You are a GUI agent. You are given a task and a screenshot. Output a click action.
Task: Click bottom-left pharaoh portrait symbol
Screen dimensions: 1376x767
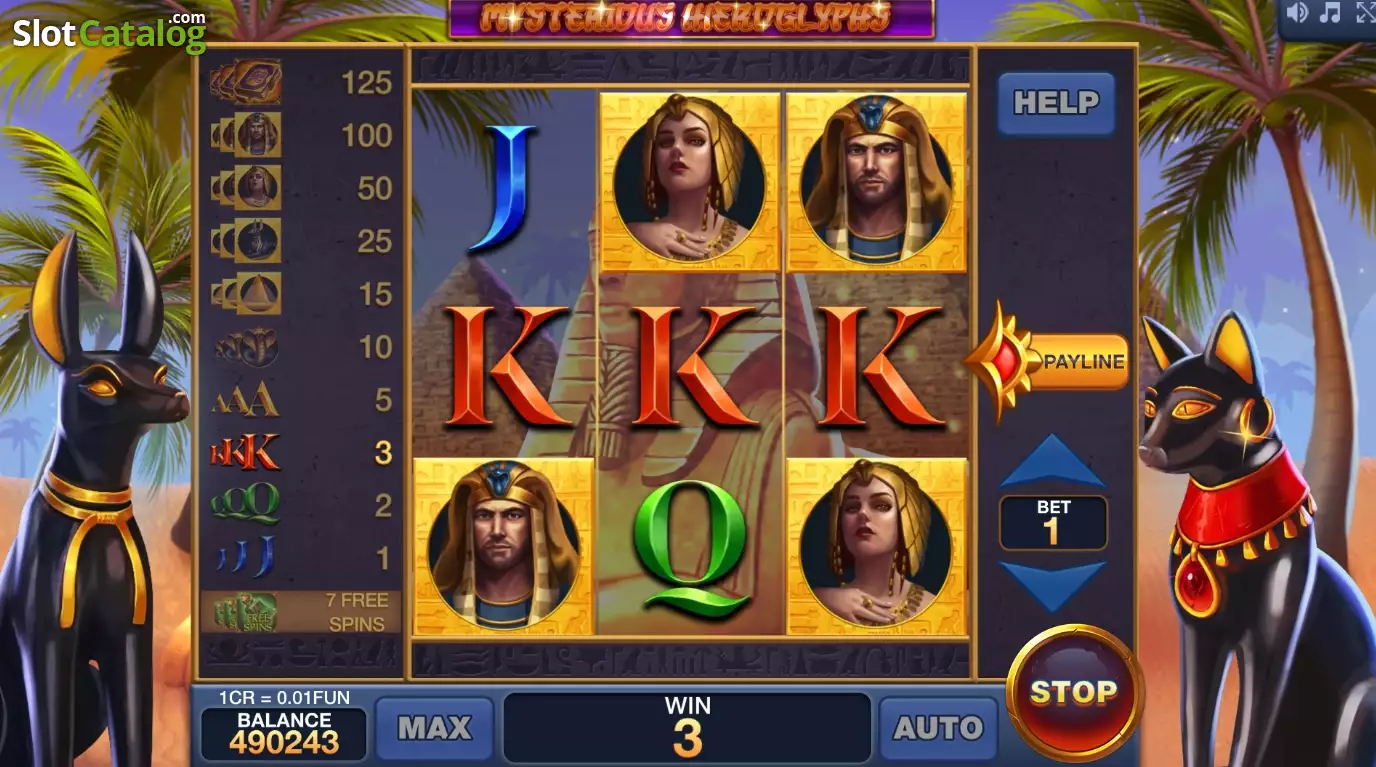(x=504, y=546)
